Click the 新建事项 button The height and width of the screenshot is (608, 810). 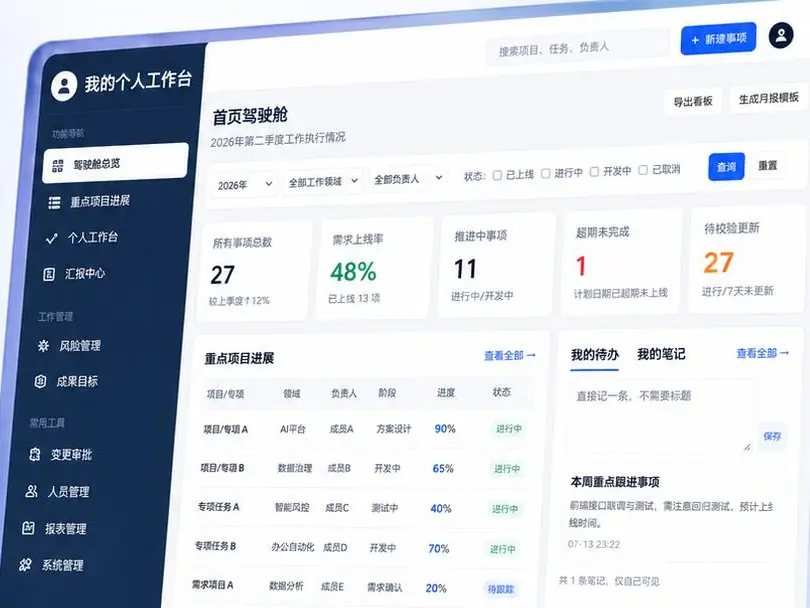[x=718, y=39]
